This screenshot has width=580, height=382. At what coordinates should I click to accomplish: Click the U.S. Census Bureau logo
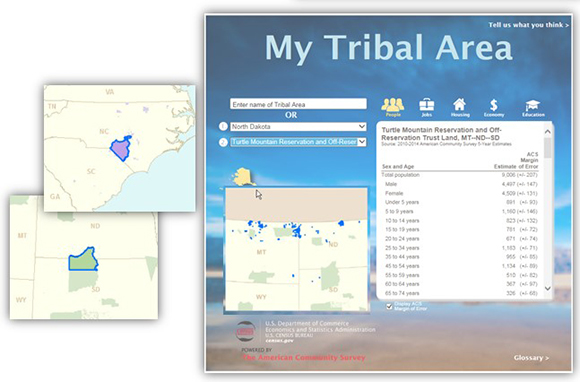coord(246,332)
